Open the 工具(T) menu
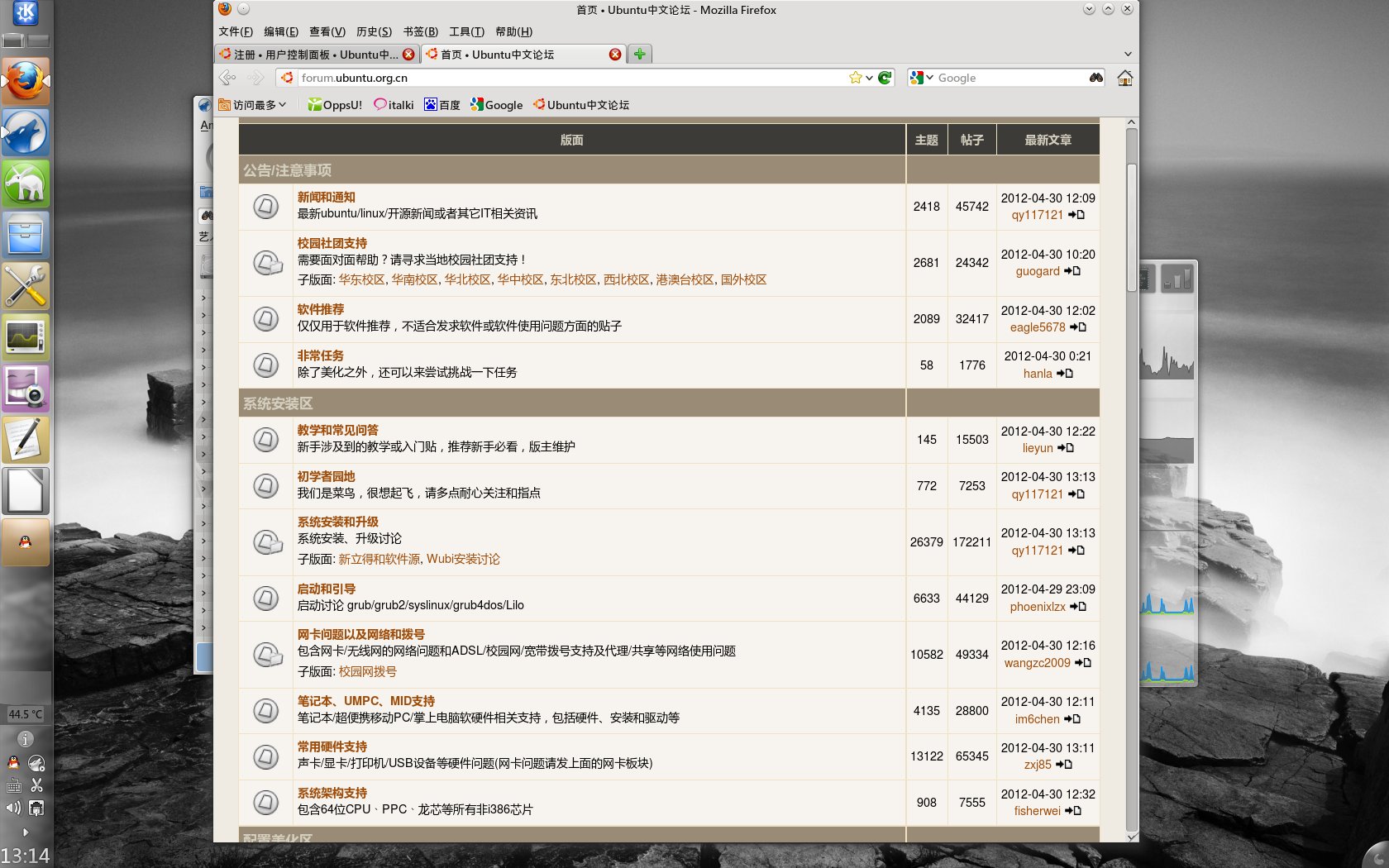 [466, 31]
